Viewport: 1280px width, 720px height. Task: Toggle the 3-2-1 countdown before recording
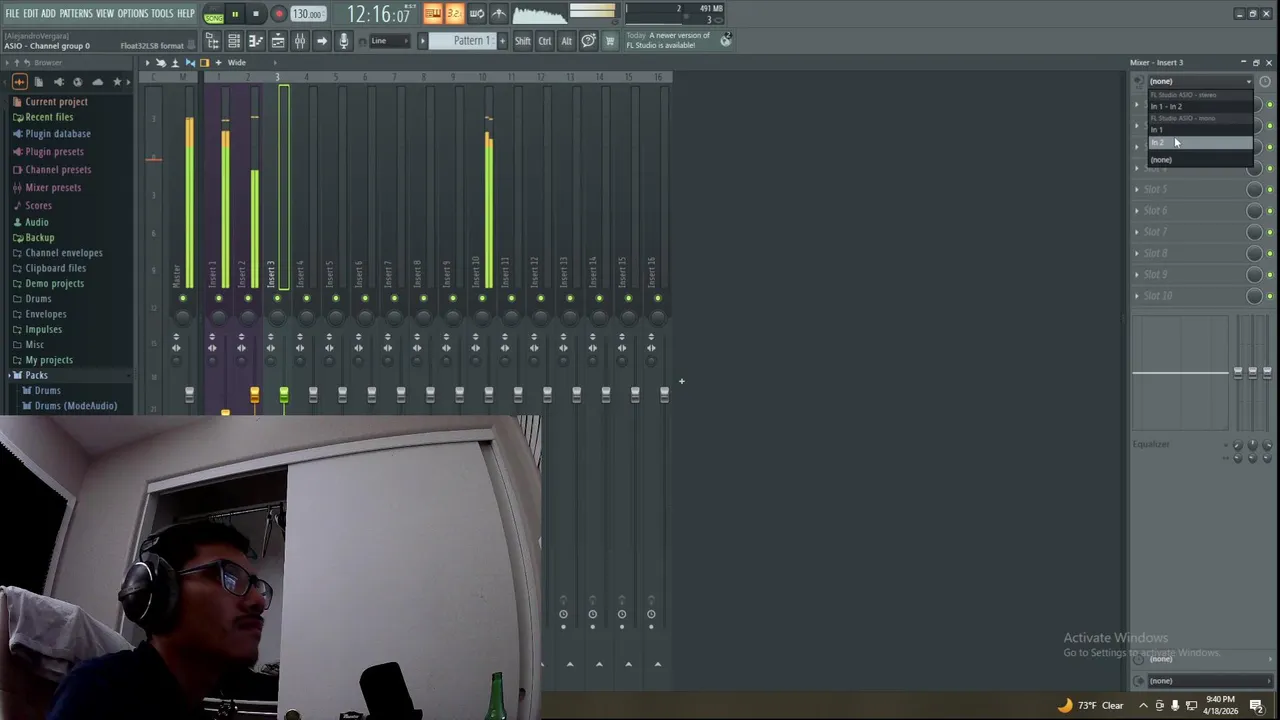click(x=454, y=13)
